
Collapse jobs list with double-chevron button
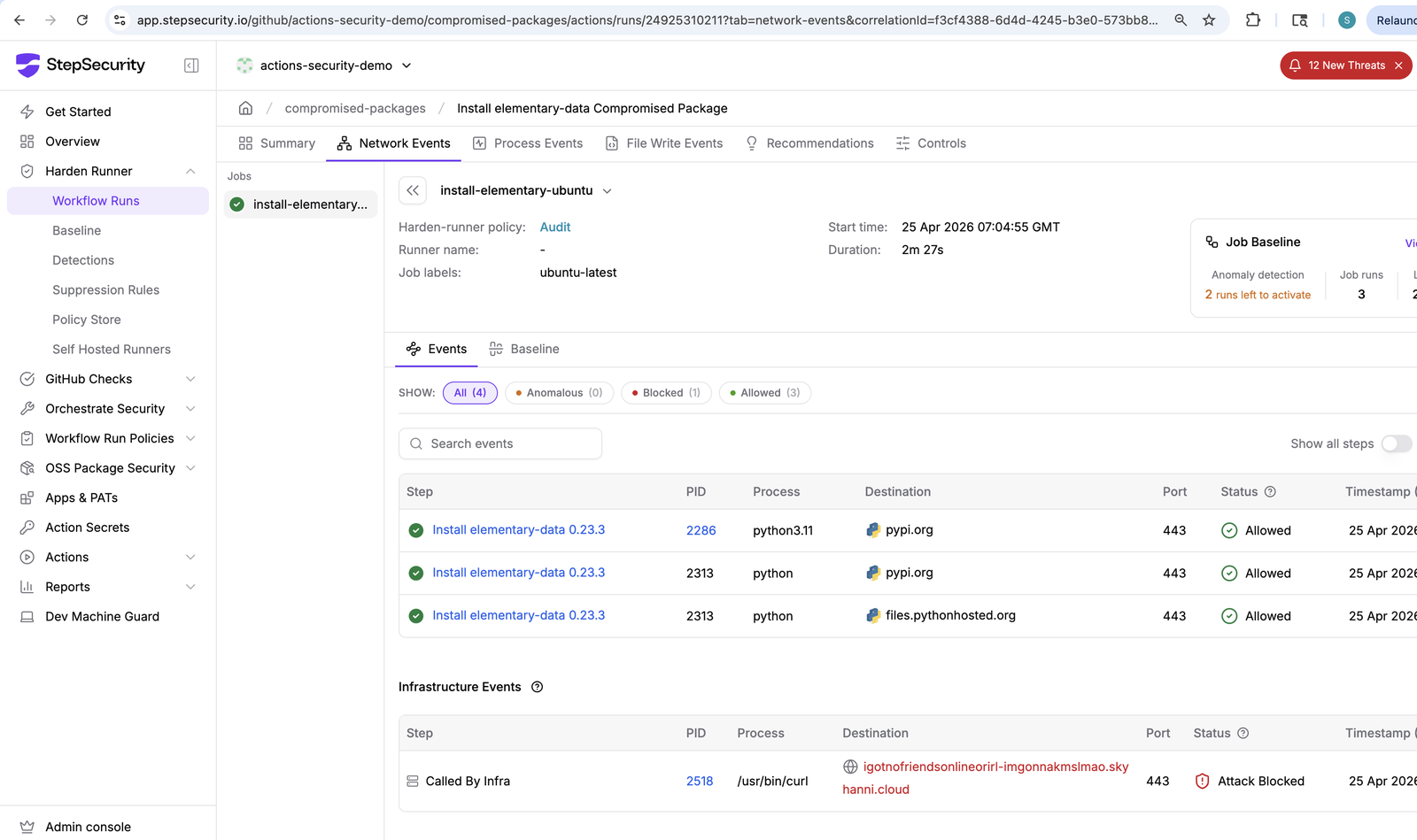[413, 190]
